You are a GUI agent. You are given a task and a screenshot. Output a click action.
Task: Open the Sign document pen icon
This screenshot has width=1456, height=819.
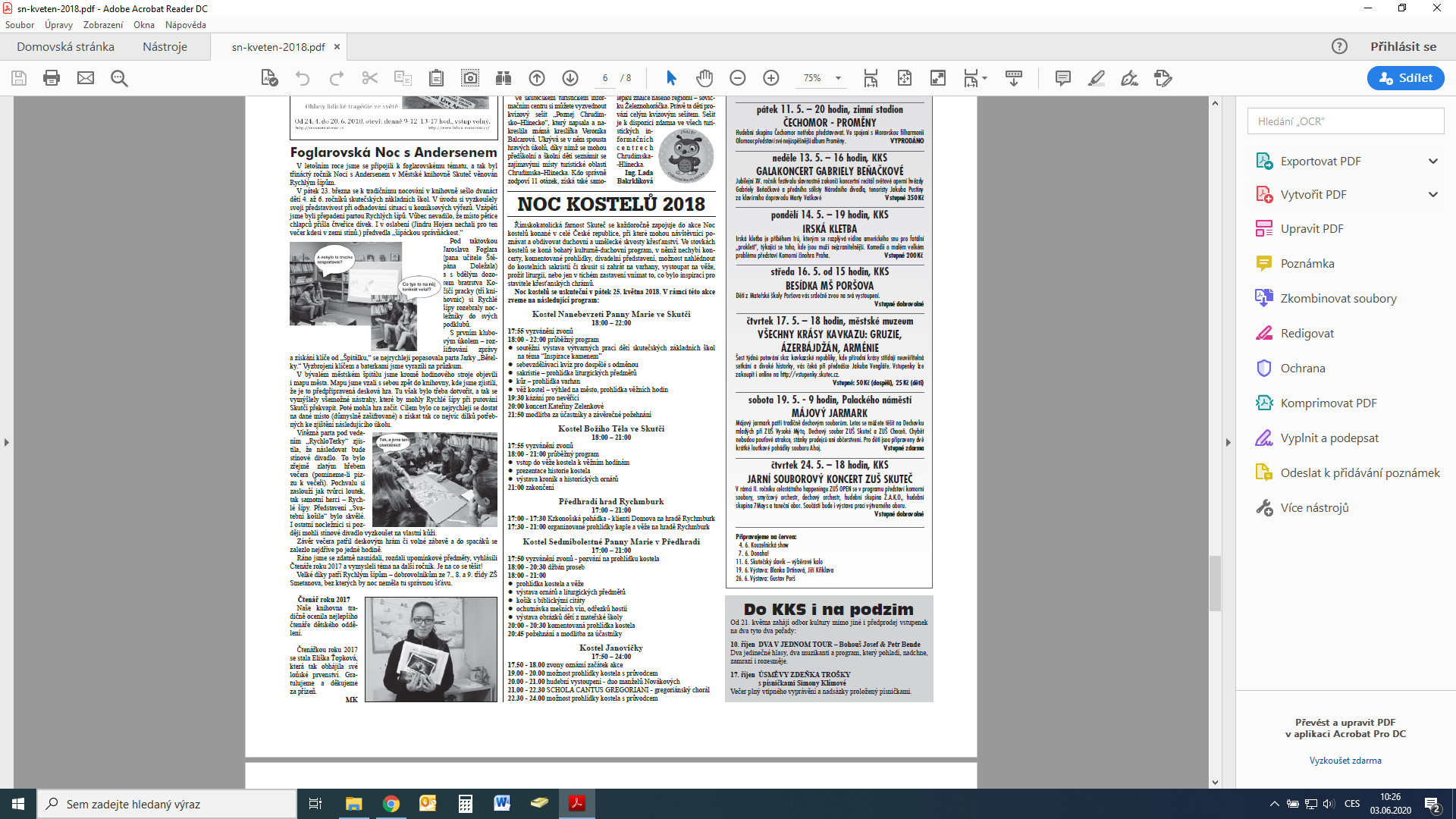pyautogui.click(x=1129, y=78)
